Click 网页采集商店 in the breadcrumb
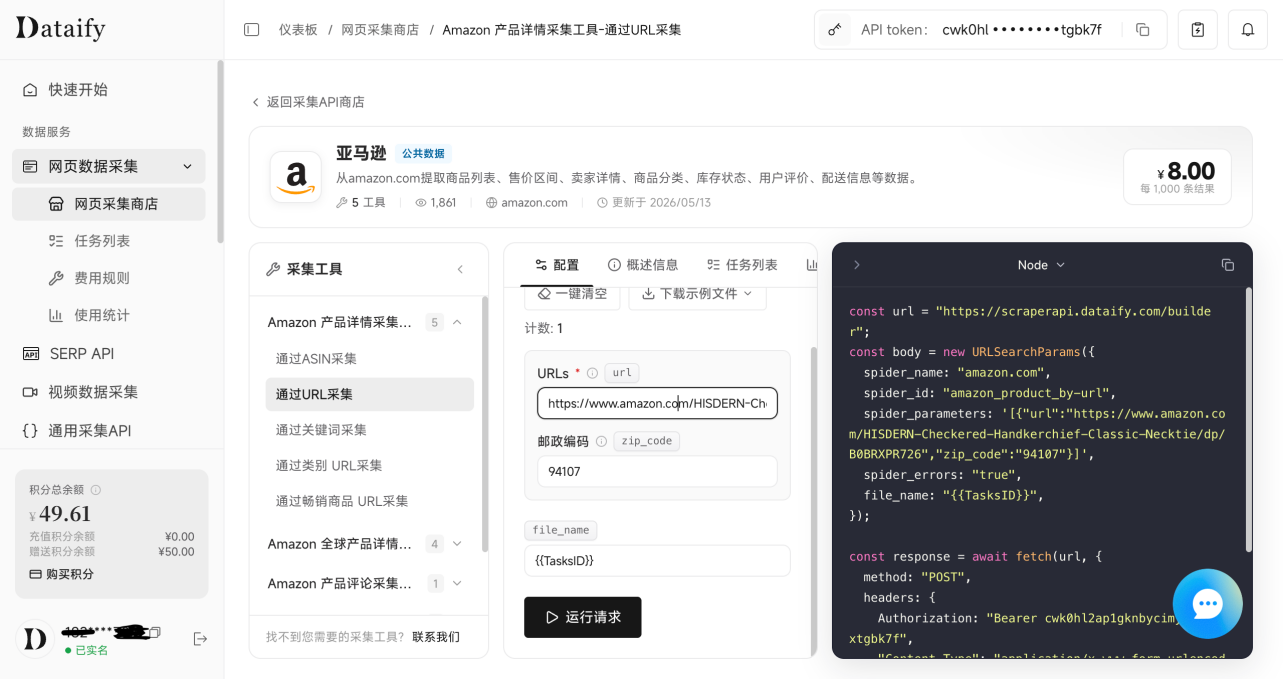This screenshot has width=1283, height=679. tap(380, 30)
